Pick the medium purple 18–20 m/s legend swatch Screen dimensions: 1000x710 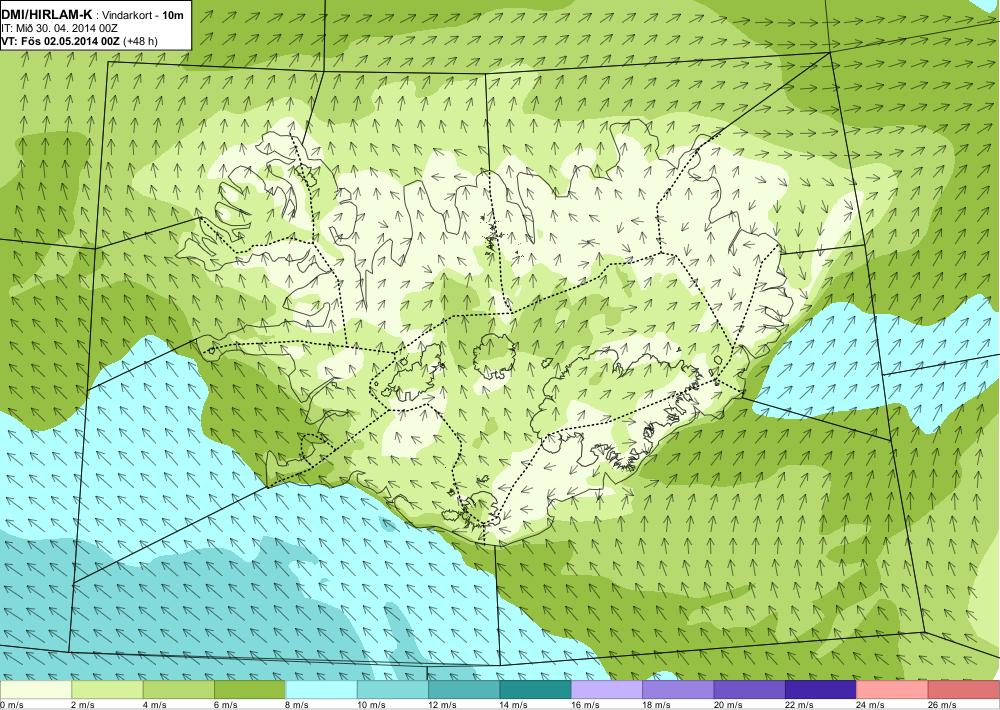679,690
